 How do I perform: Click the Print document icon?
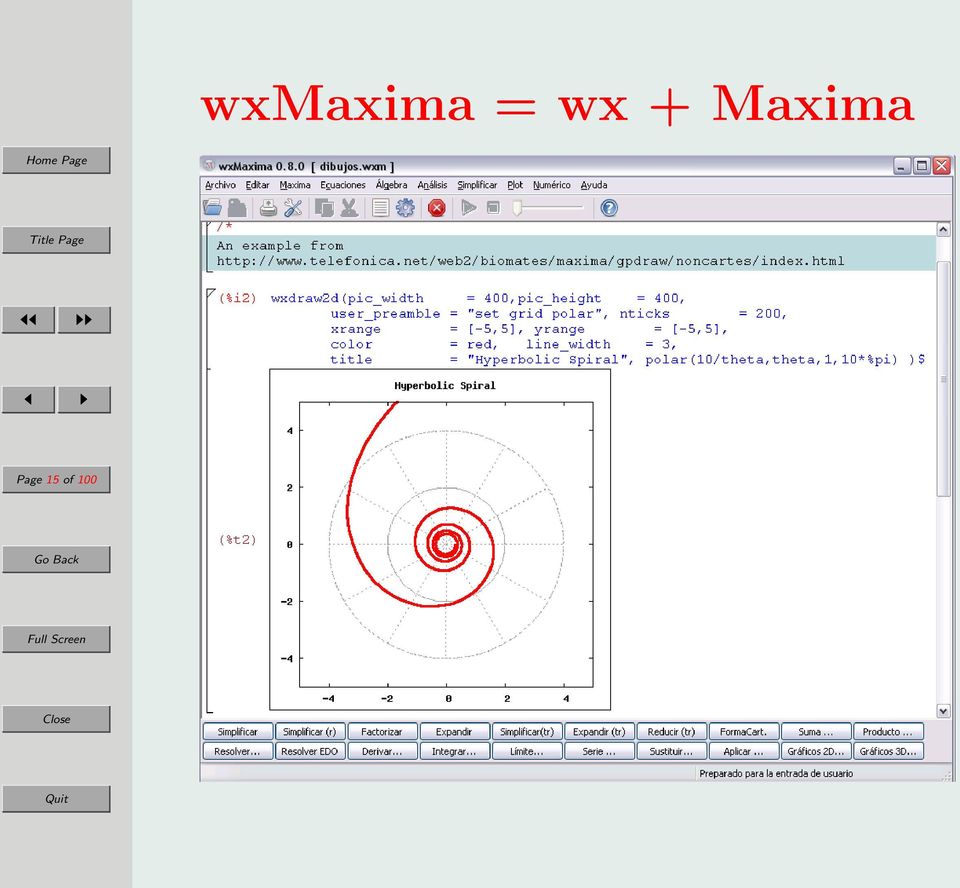(268, 208)
